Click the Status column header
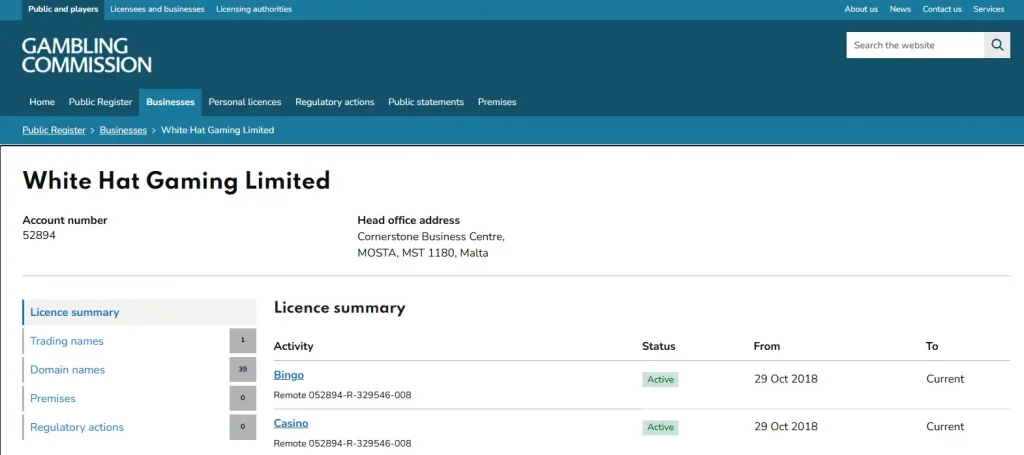Screen dimensions: 1024x455 tap(658, 346)
